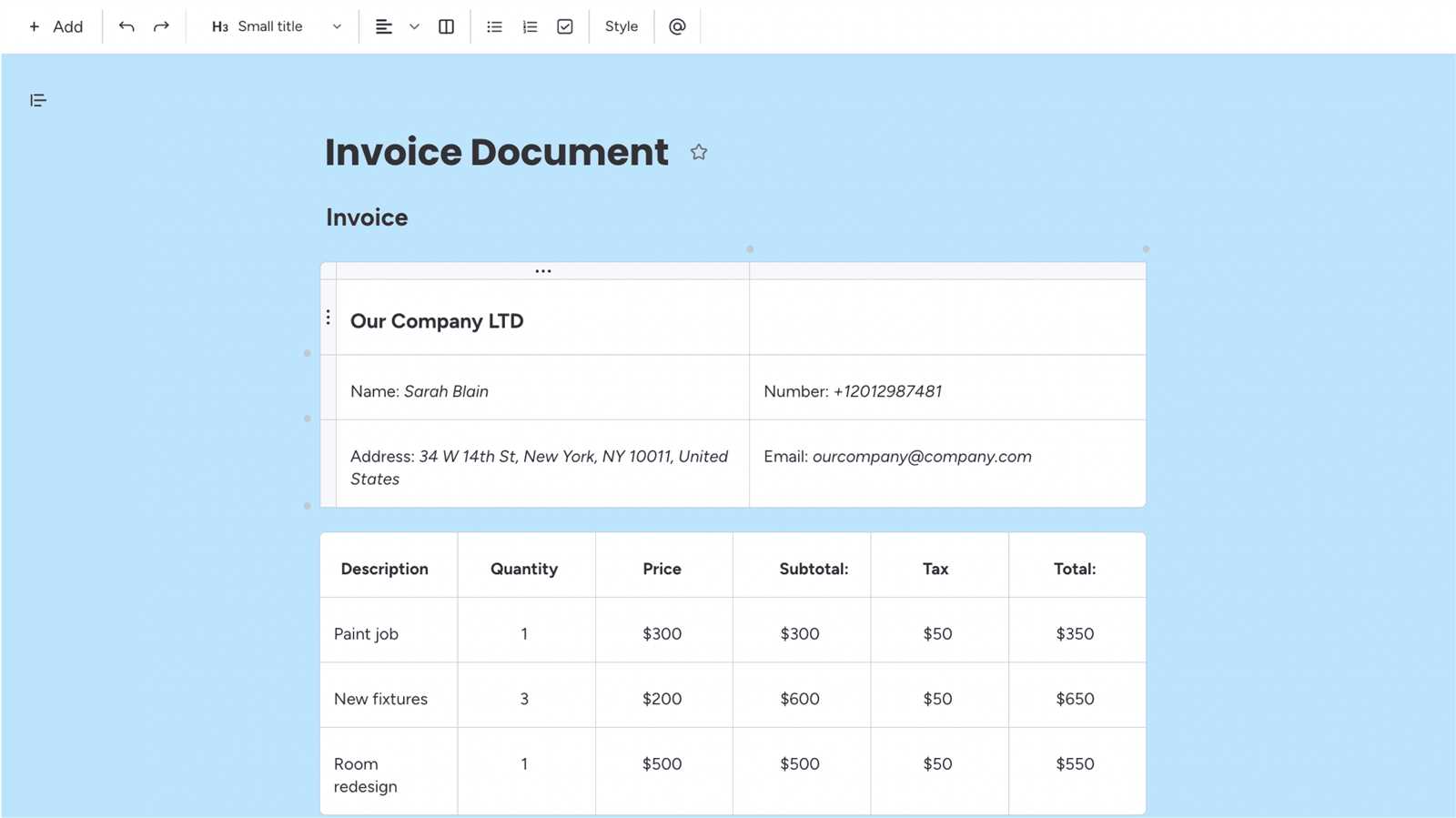Click the Invoice Document title
1456x818 pixels.
coord(496,152)
